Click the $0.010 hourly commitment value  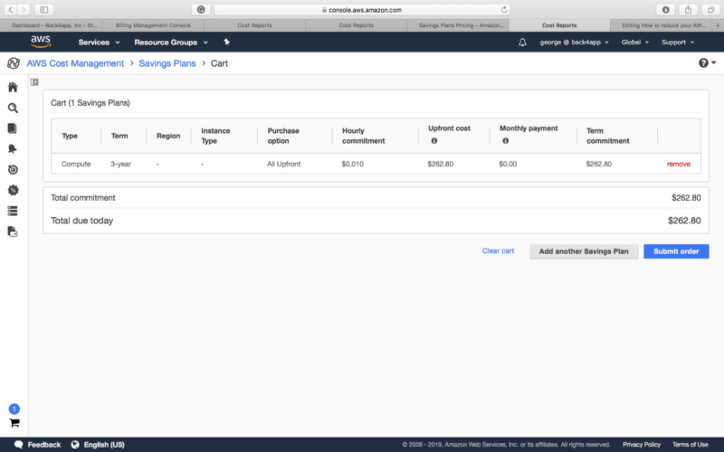click(352, 164)
